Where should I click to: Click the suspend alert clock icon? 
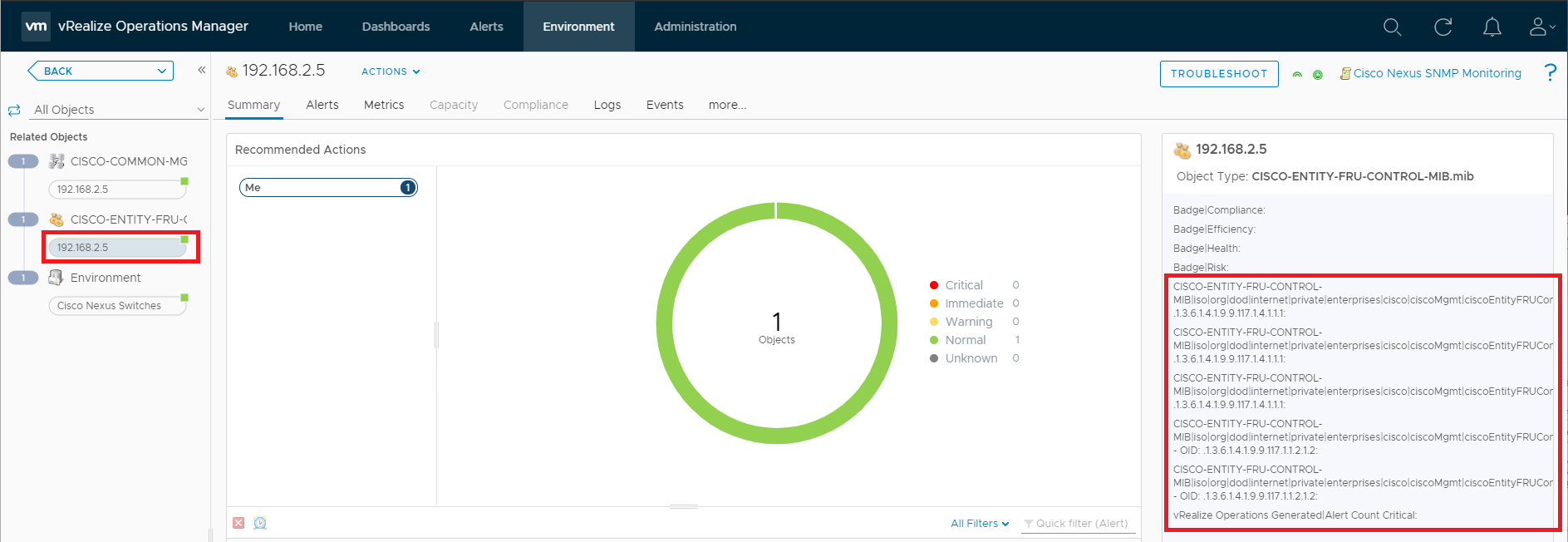pyautogui.click(x=260, y=523)
